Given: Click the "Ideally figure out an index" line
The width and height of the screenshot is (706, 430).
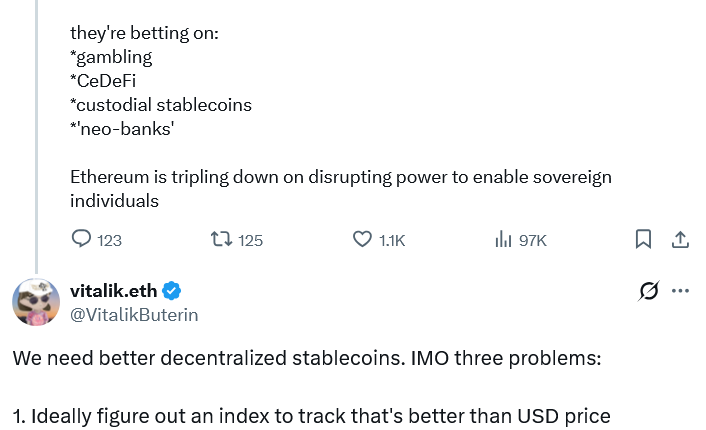Looking at the screenshot, I should (311, 416).
